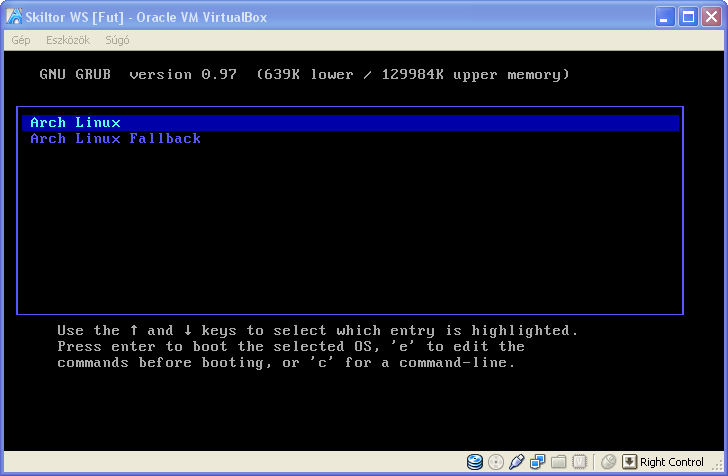Click the Skiltor WS [Fut] window title text
This screenshot has height=476, width=728.
(x=146, y=17)
